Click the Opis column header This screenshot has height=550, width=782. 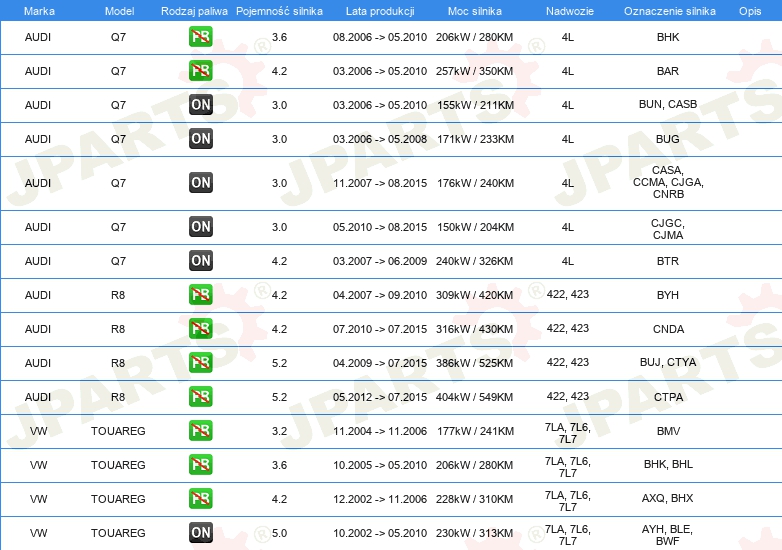[750, 11]
